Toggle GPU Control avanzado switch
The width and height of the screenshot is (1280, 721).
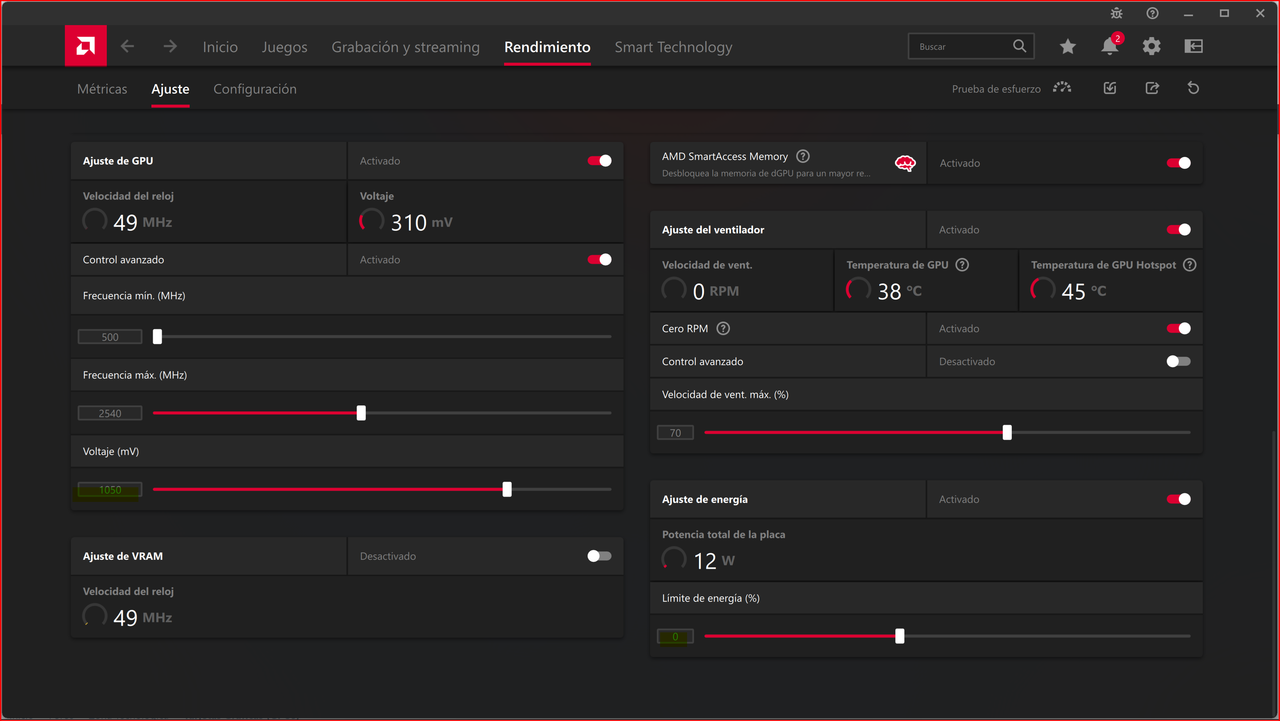pos(599,259)
